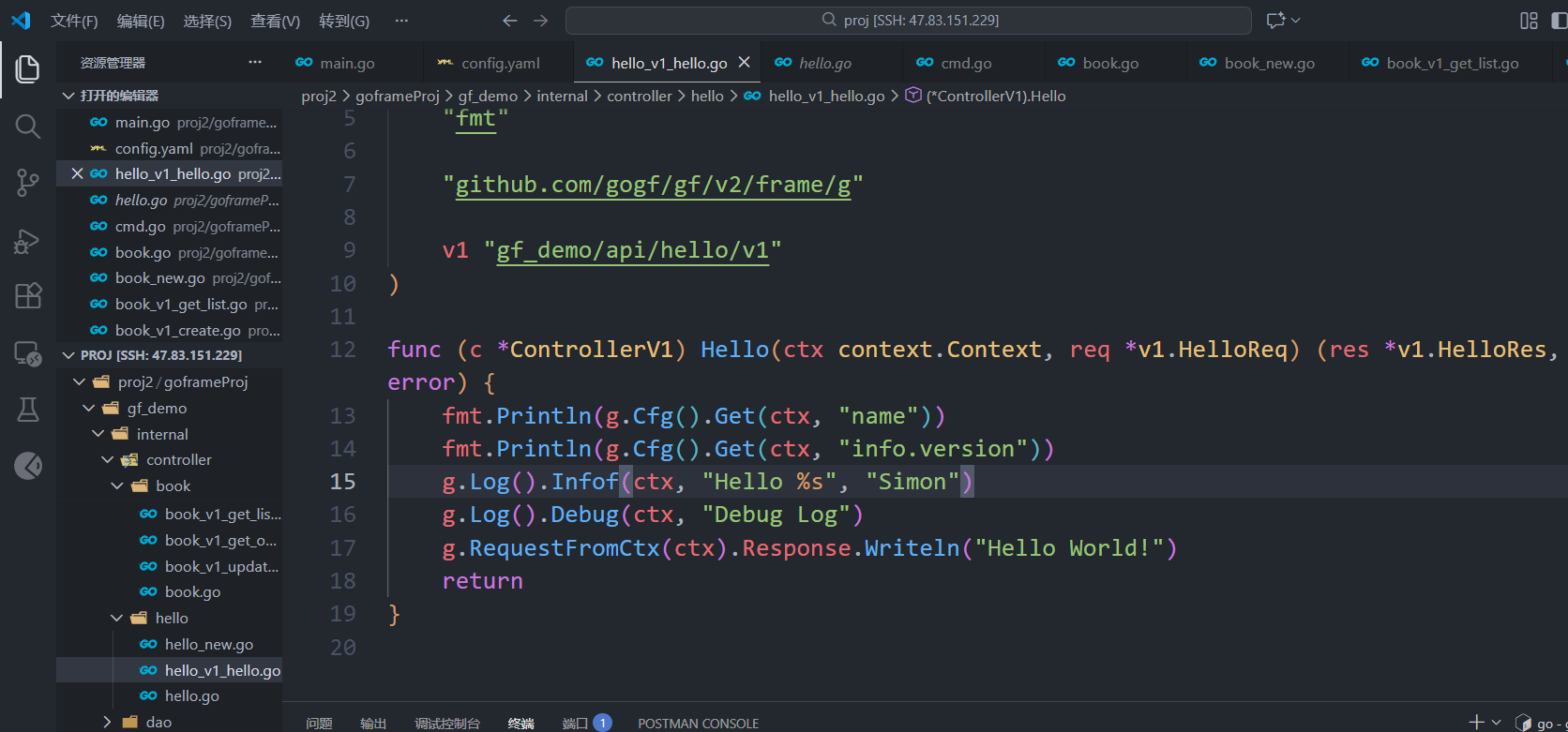Viewport: 1568px width, 732px height.
Task: Open the Edit (编辑) menu
Action: (141, 21)
